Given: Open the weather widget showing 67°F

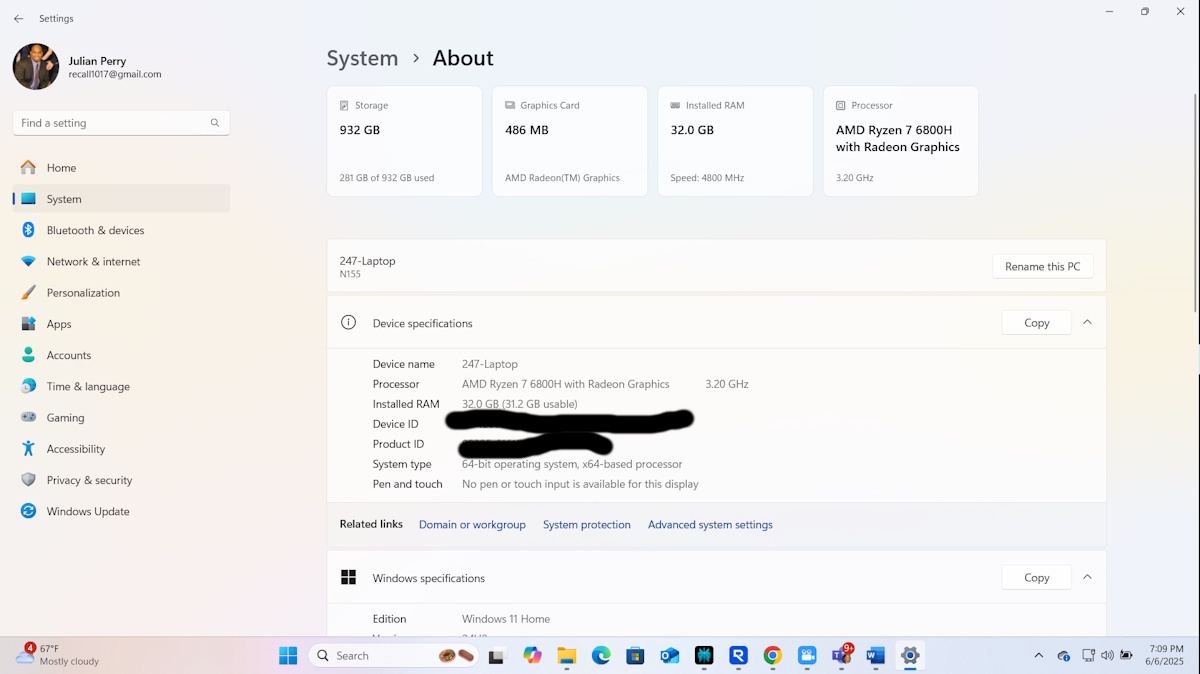Looking at the screenshot, I should click(x=58, y=655).
